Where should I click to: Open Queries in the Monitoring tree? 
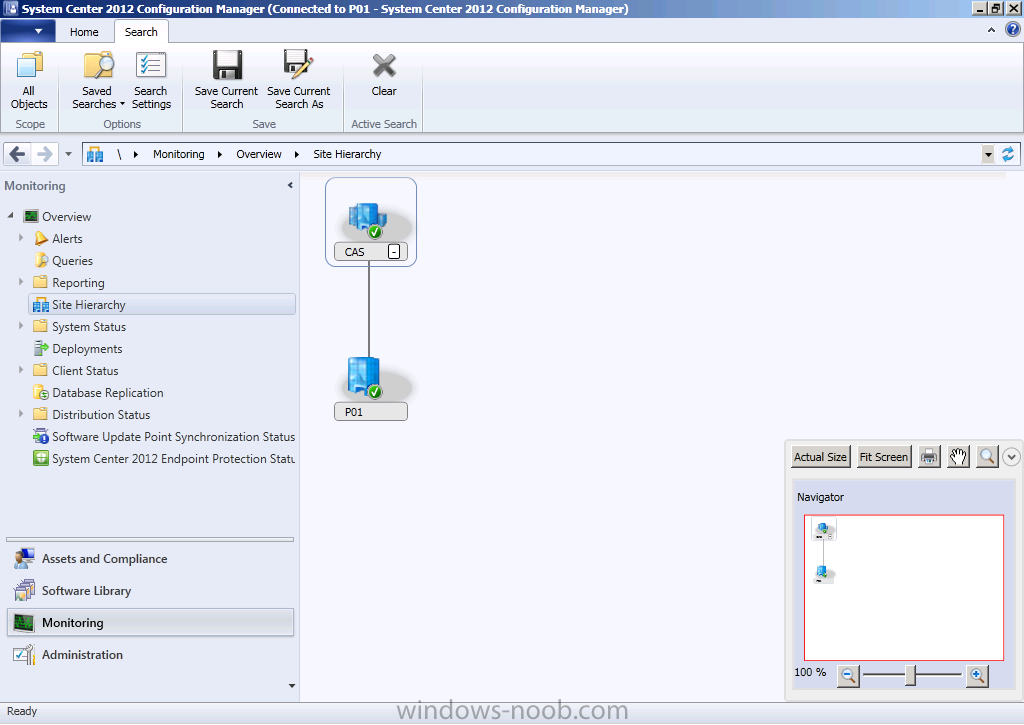72,261
